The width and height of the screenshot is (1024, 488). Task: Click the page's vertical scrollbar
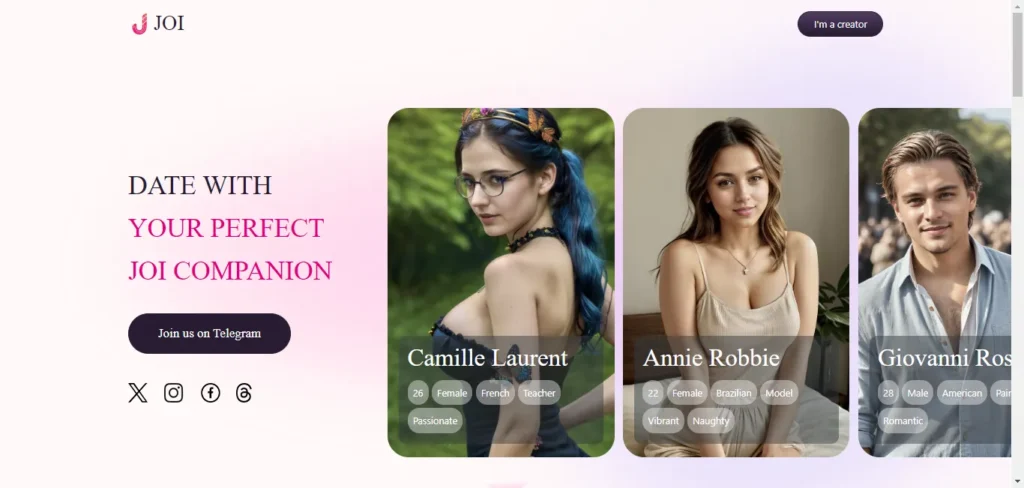coord(1017,244)
